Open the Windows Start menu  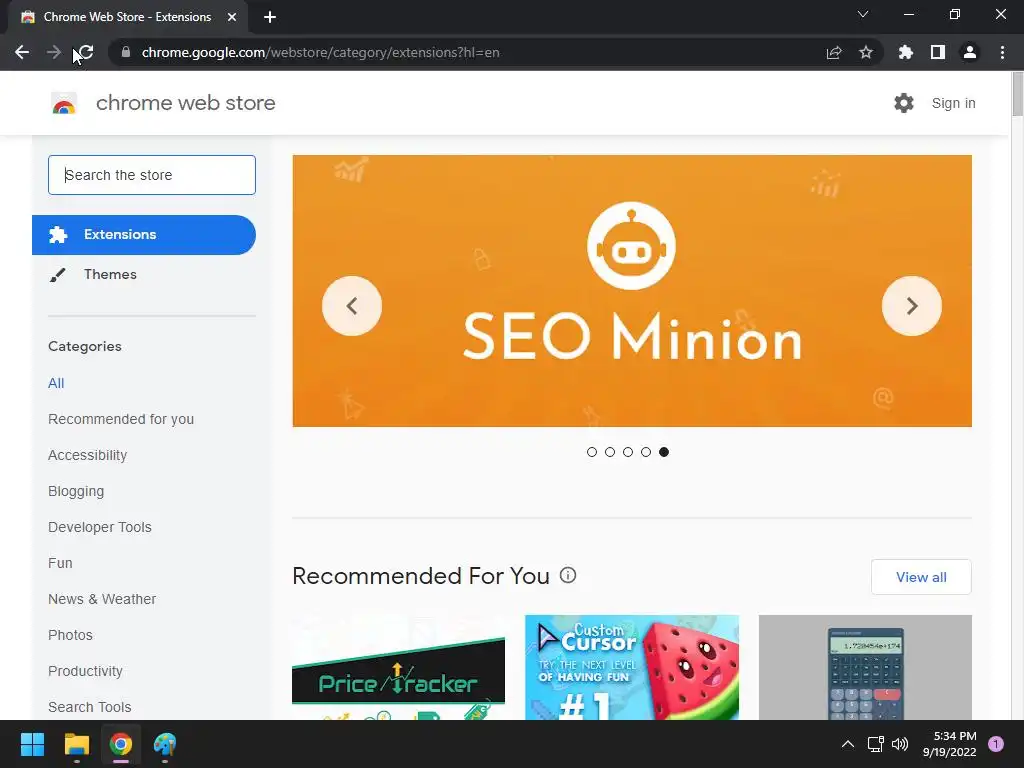[x=32, y=744]
